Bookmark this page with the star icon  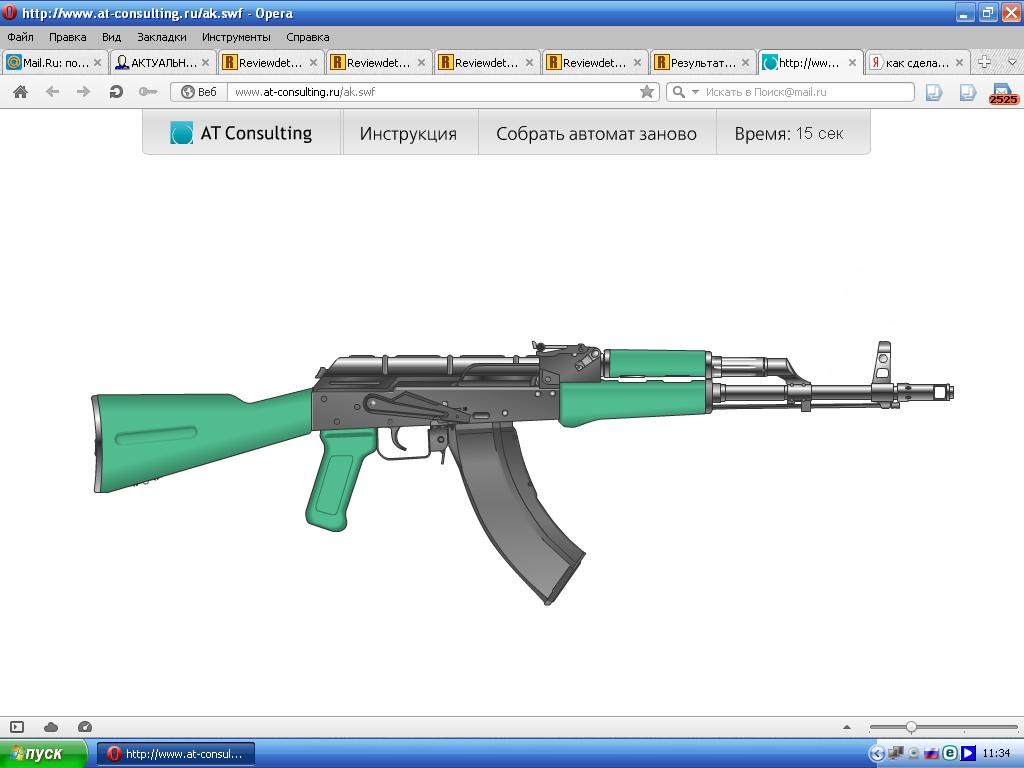(x=647, y=92)
